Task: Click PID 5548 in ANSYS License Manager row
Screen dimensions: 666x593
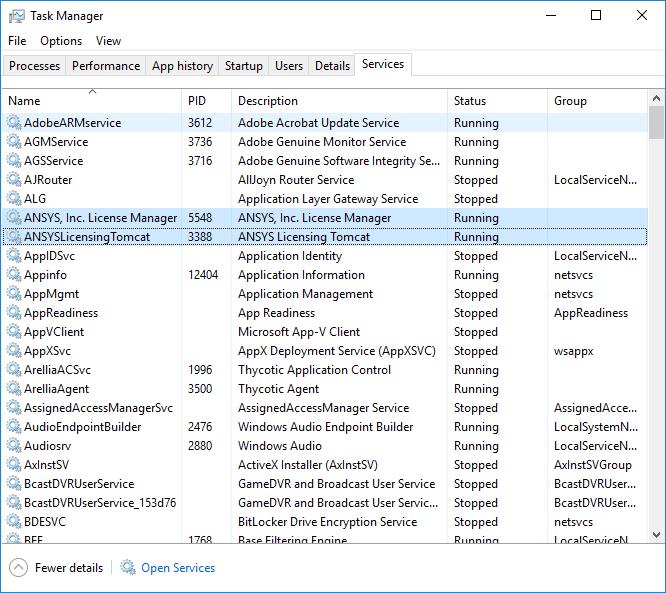Action: point(200,217)
